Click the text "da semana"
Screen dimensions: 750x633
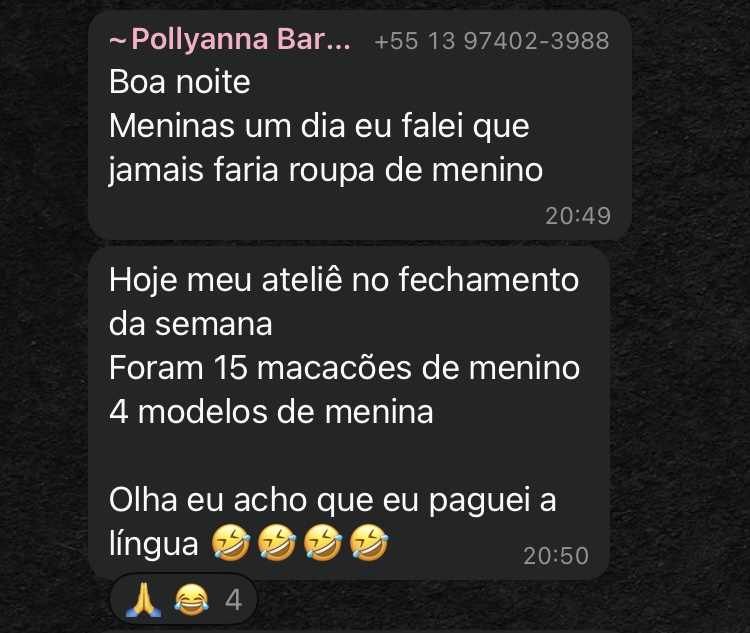click(190, 324)
